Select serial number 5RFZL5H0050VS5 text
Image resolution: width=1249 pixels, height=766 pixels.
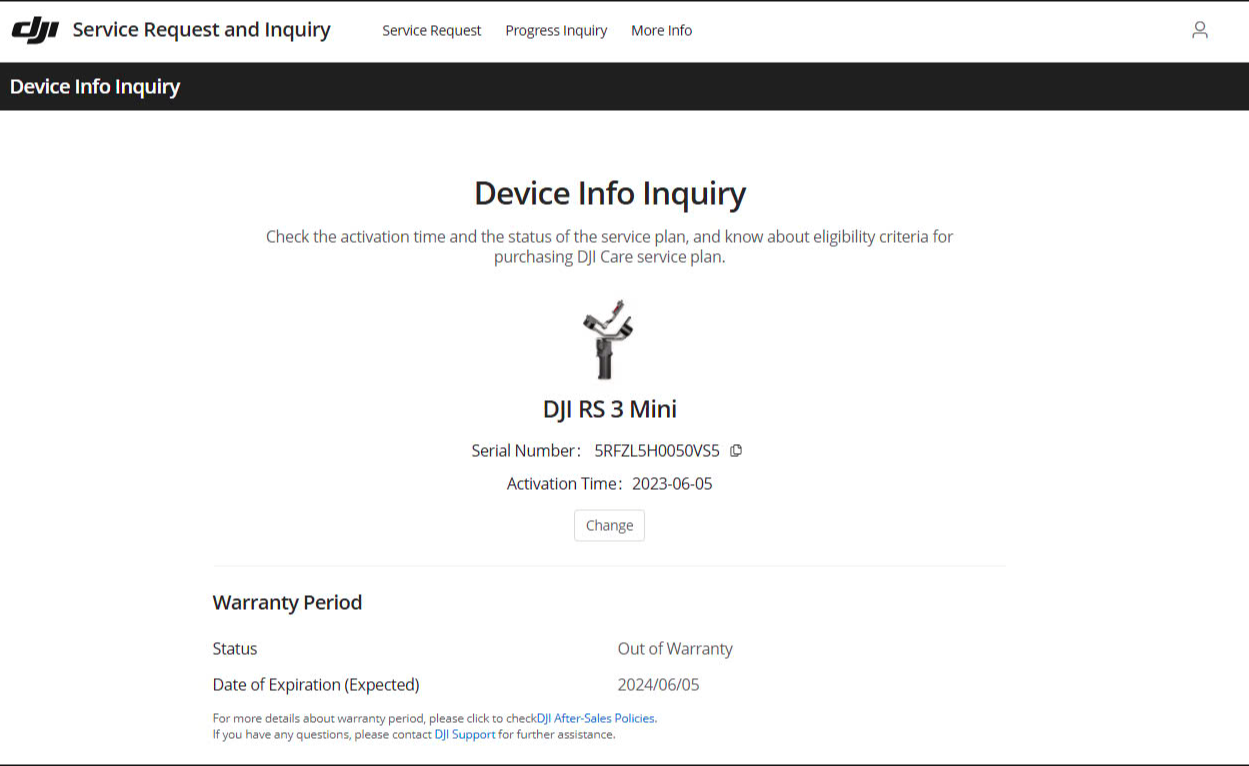click(x=657, y=451)
